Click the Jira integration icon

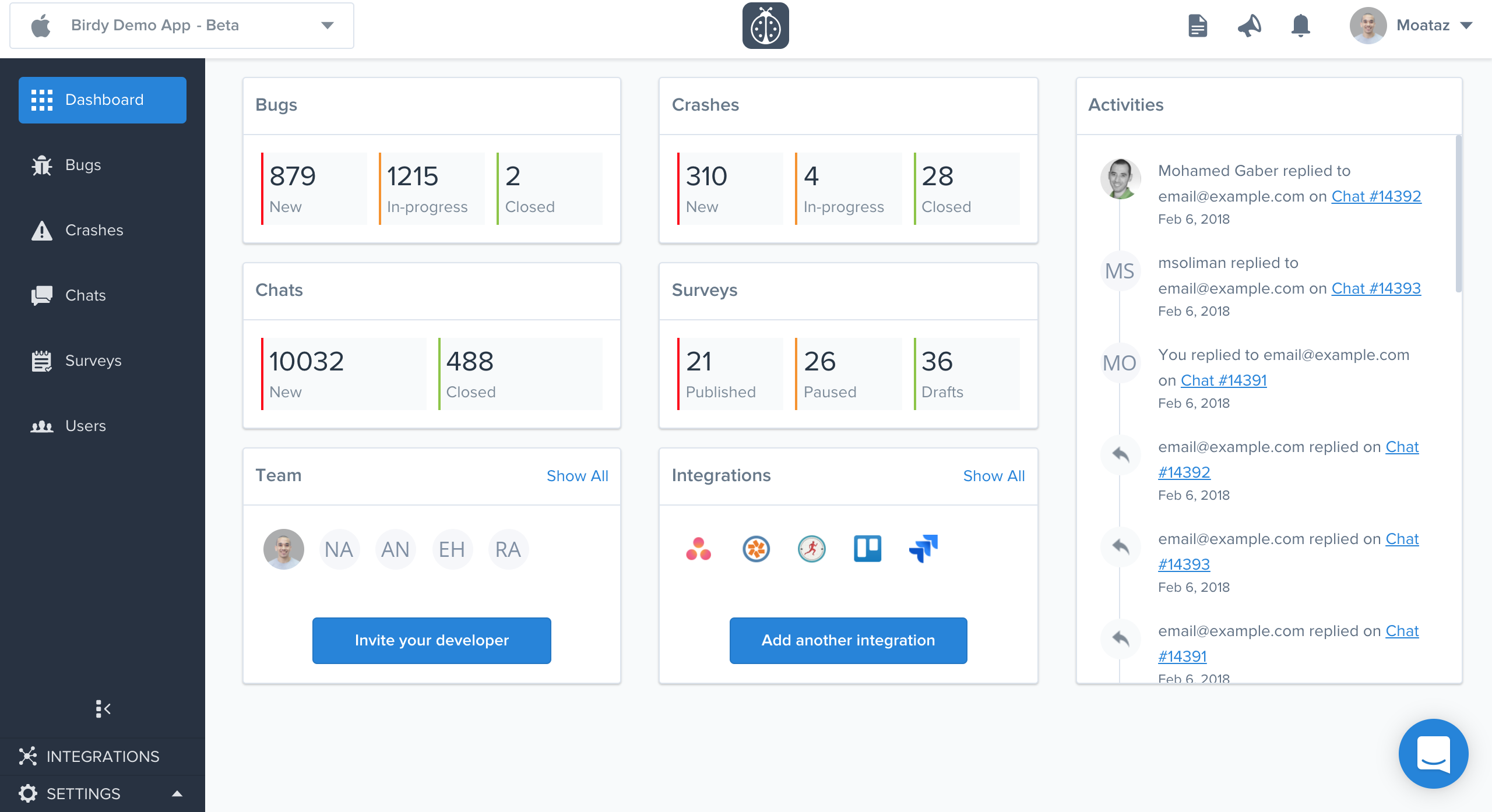923,549
